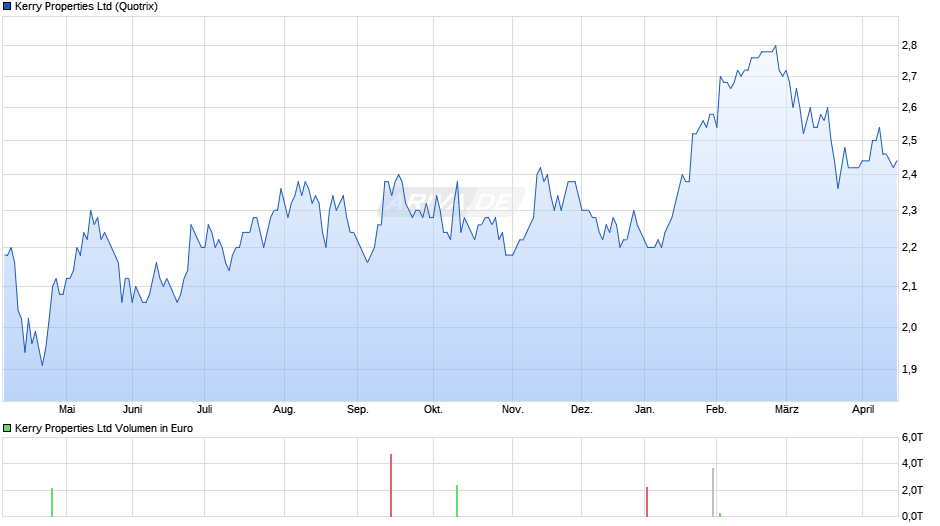Click the green volume legend square
940x526 pixels.
click(x=7, y=428)
